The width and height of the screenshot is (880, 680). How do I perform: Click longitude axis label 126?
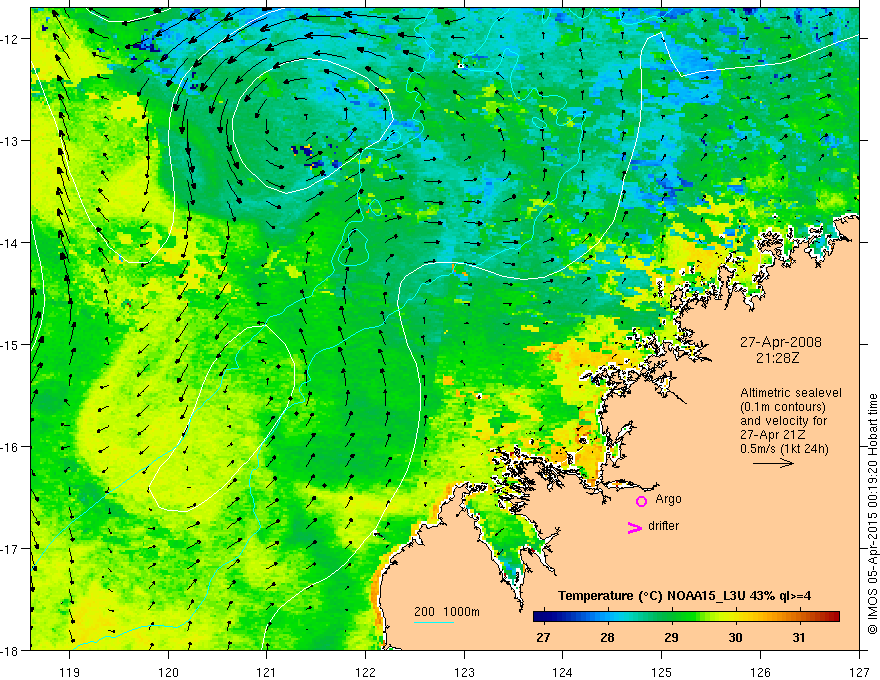[760, 672]
